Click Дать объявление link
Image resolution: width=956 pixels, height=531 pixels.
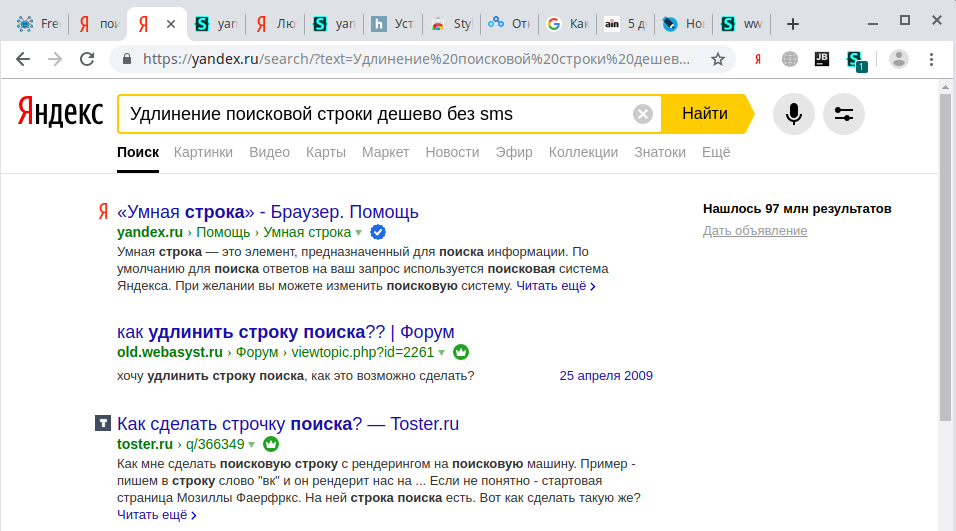point(755,230)
